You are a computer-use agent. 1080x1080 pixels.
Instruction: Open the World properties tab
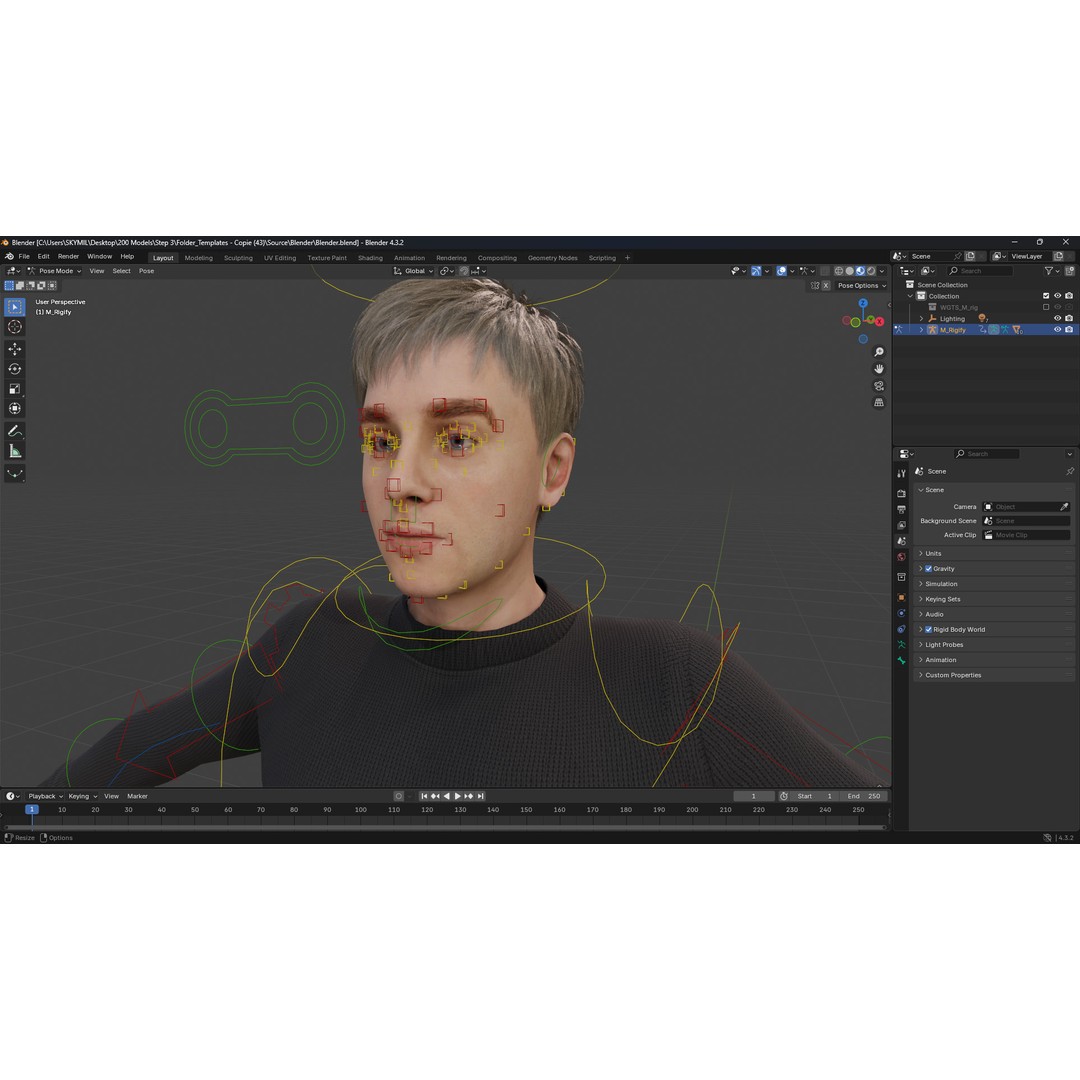[x=901, y=557]
